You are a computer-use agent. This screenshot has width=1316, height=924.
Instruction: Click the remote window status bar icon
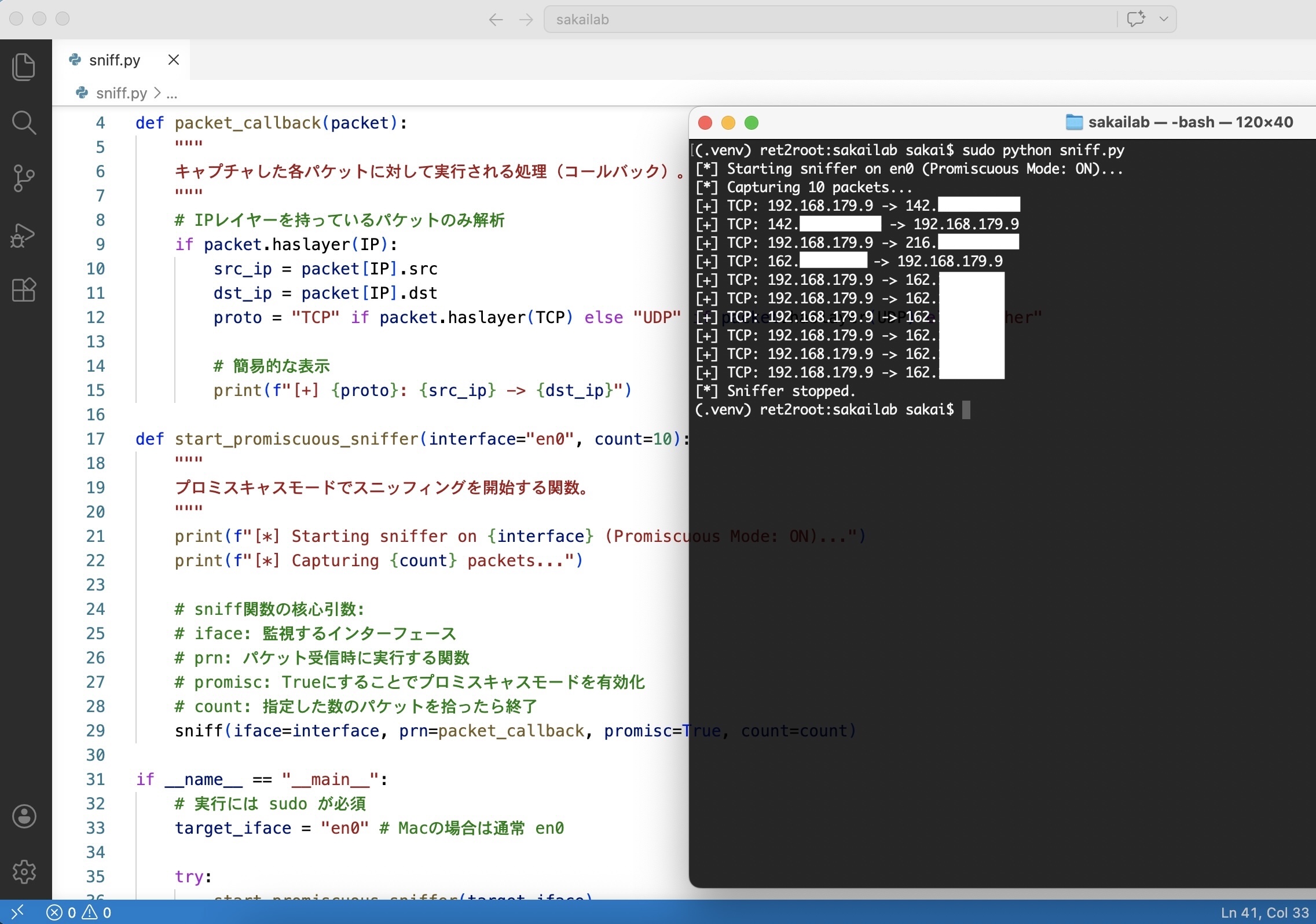[17, 912]
